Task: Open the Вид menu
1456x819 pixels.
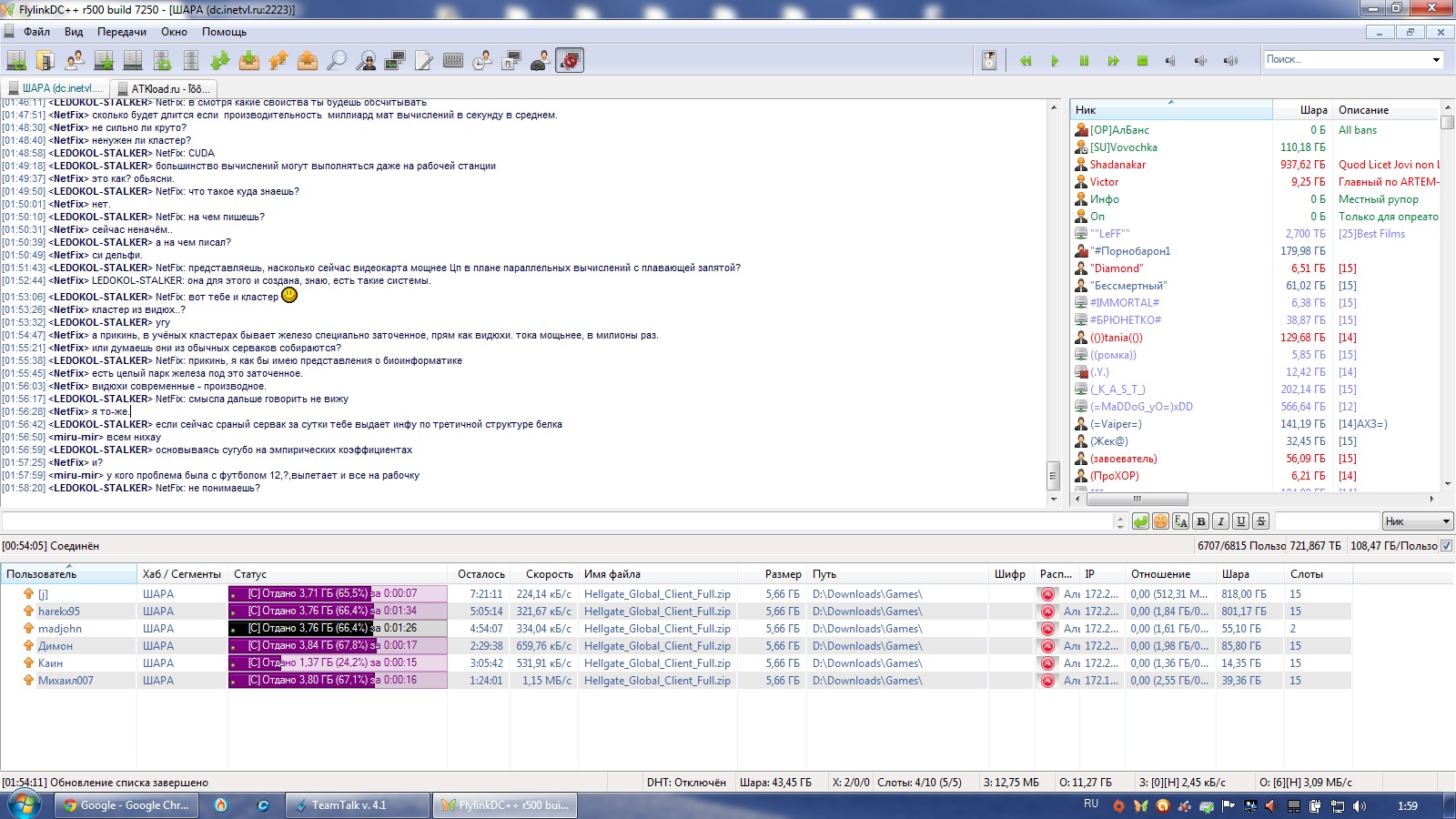Action: (x=74, y=32)
